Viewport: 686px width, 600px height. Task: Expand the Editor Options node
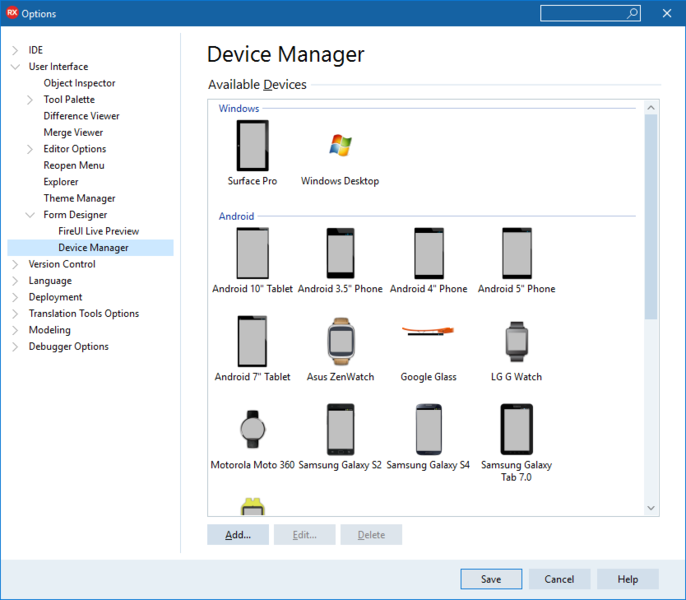click(x=30, y=149)
